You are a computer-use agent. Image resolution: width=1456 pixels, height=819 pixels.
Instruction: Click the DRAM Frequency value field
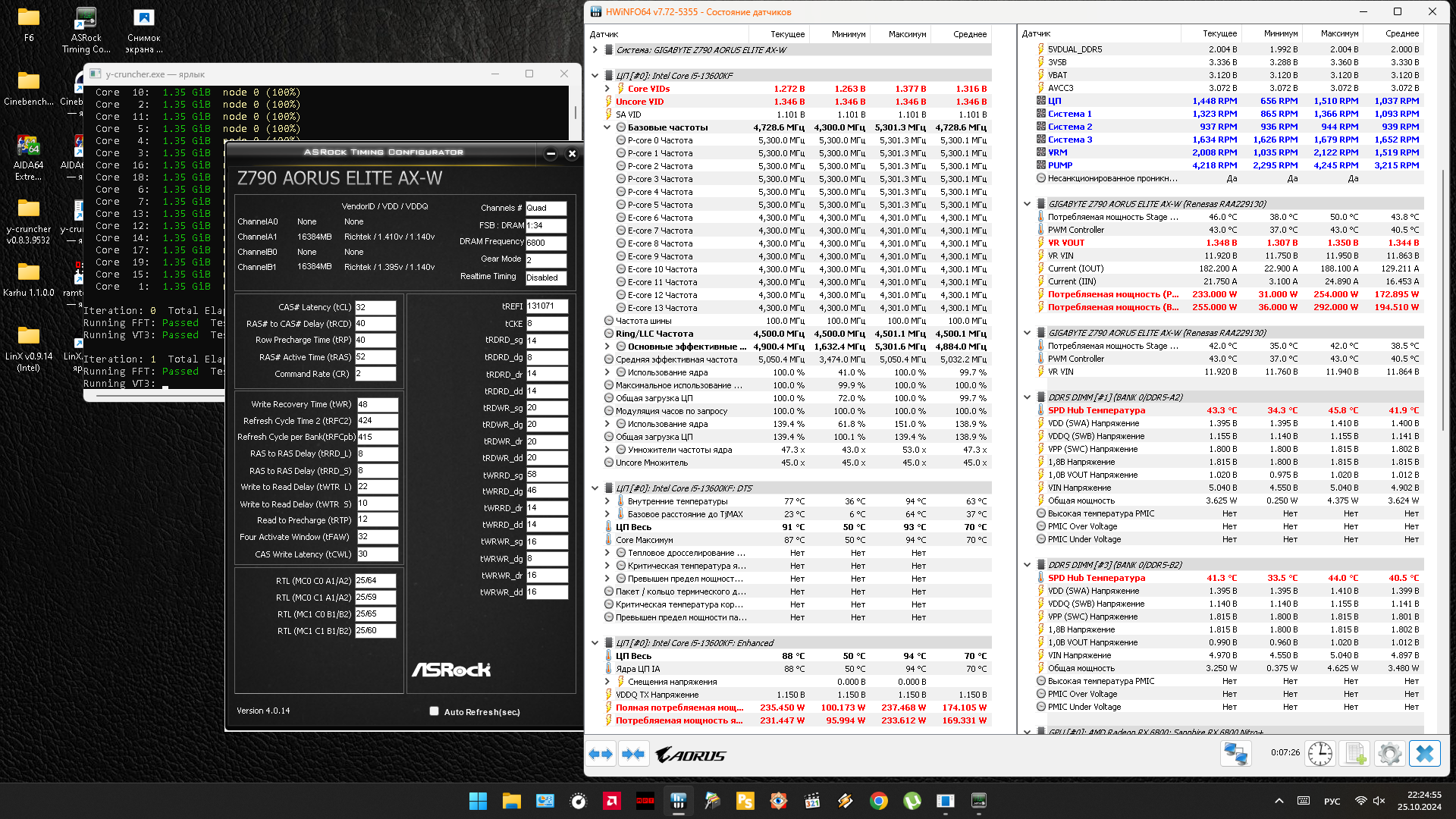point(546,243)
